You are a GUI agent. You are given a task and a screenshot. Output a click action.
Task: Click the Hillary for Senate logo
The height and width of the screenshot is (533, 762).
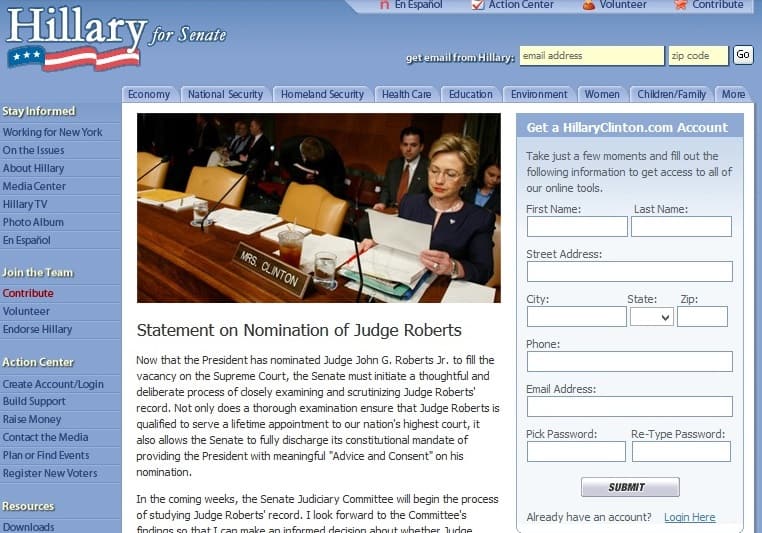click(117, 39)
